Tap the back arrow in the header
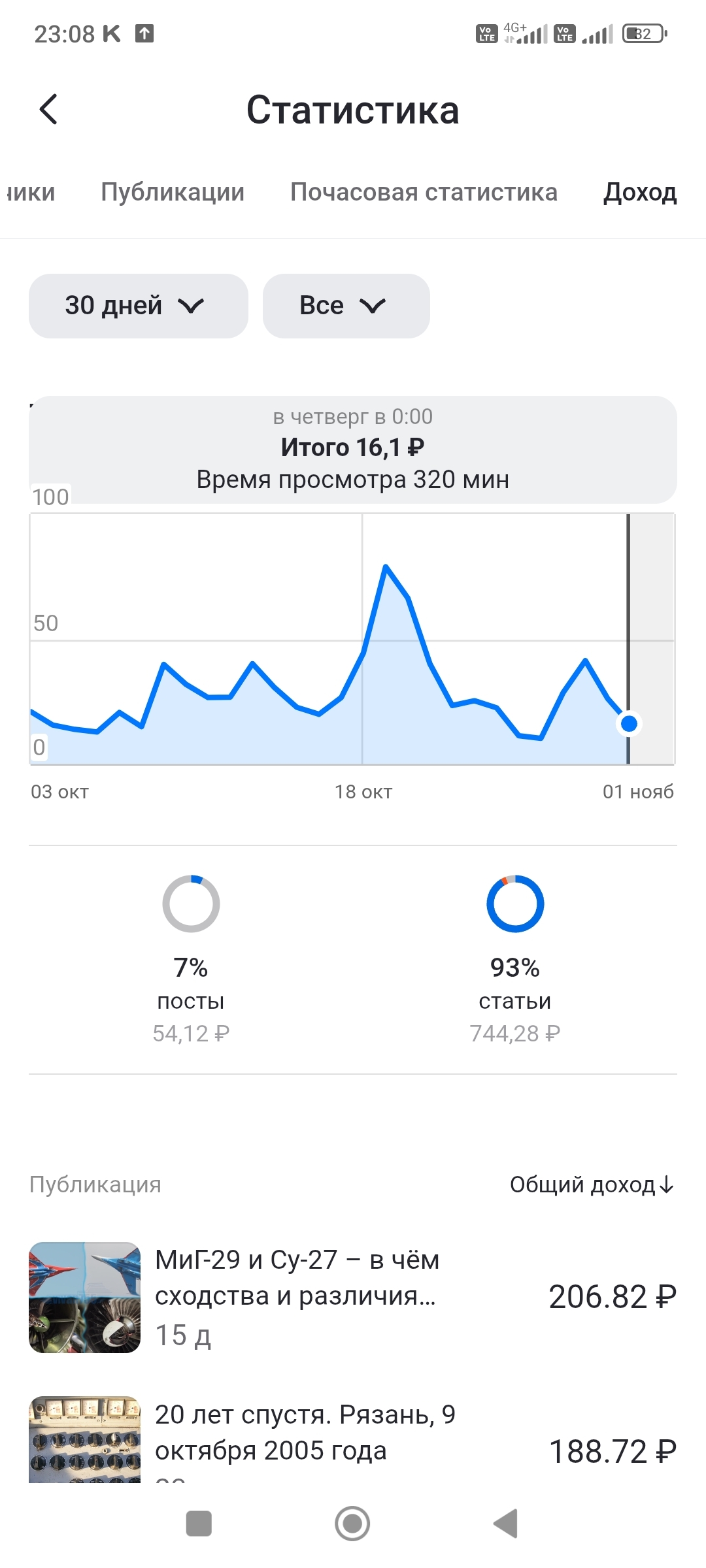This screenshot has width=706, height=1568. point(49,109)
